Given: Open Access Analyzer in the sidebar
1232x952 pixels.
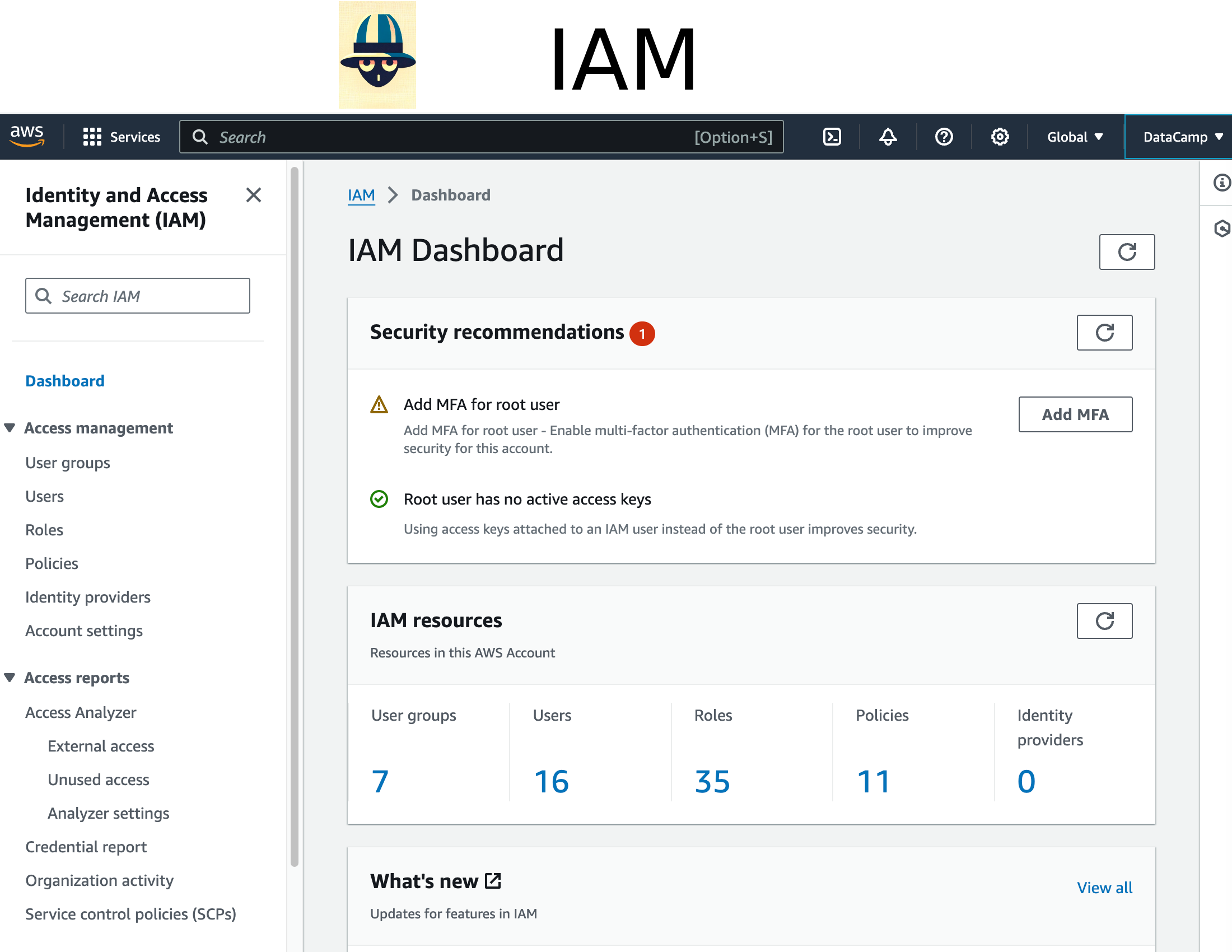Looking at the screenshot, I should 81,712.
